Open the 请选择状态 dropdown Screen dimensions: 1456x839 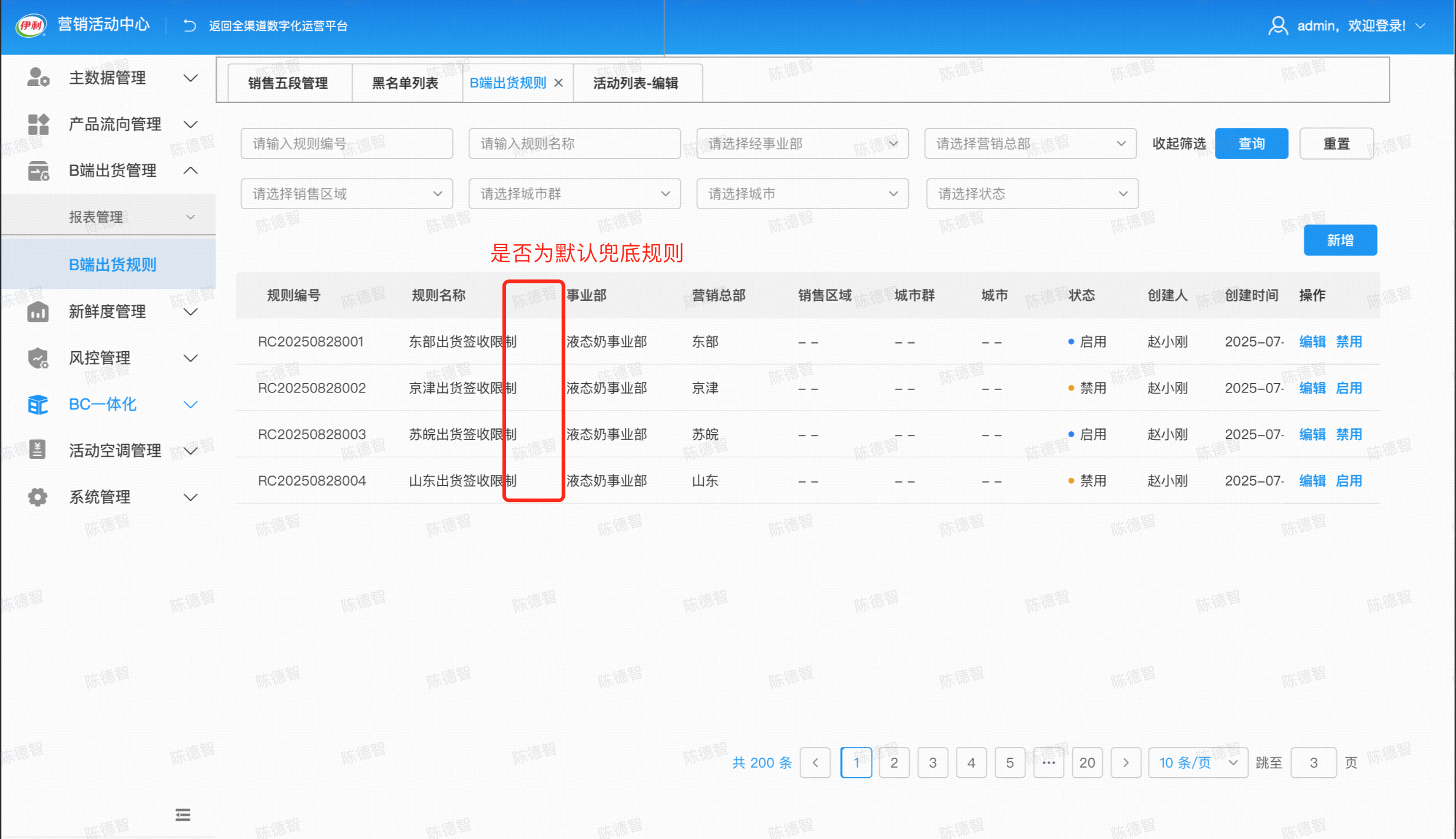[1032, 194]
